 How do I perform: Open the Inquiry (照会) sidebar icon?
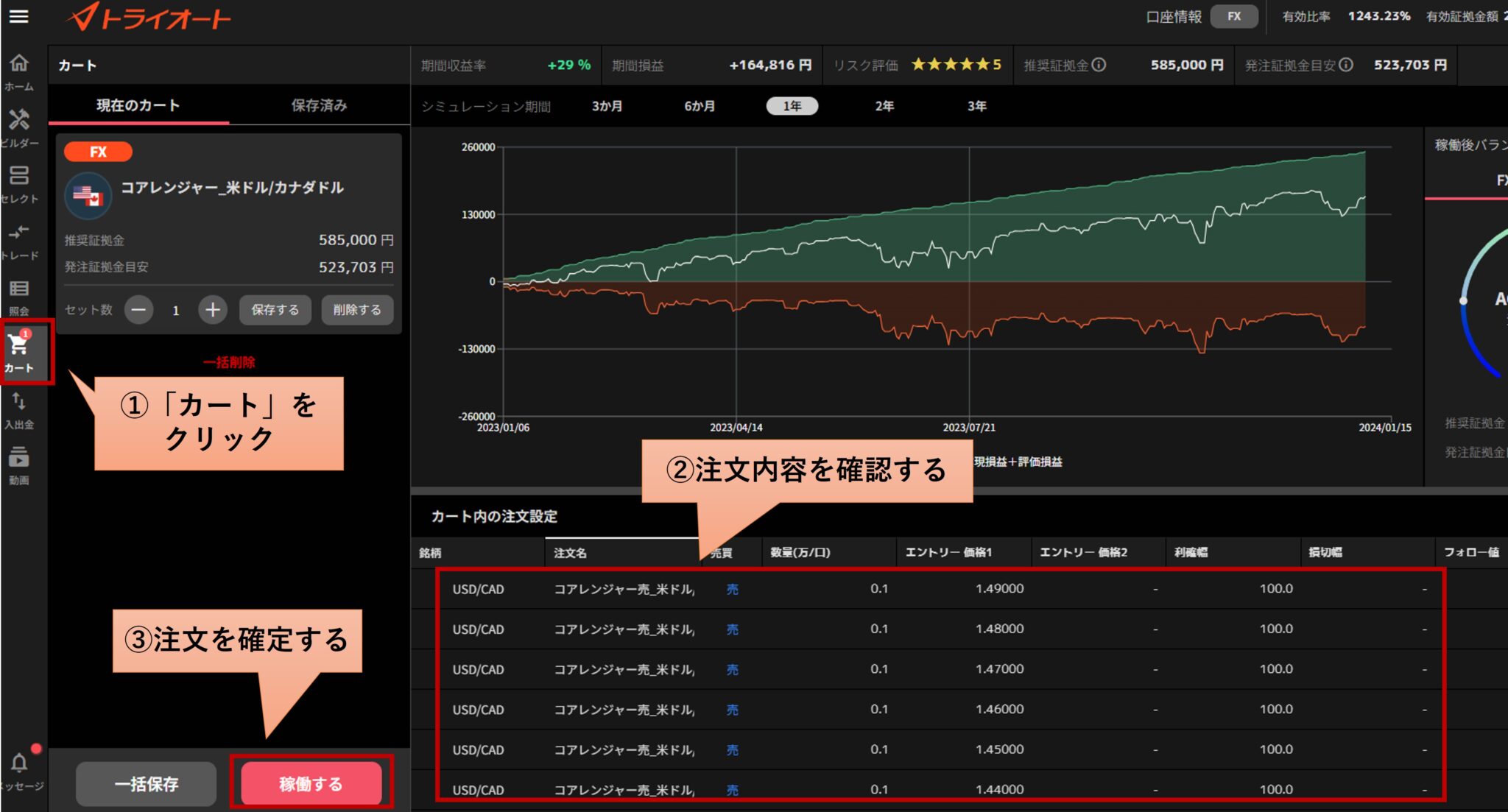point(19,297)
